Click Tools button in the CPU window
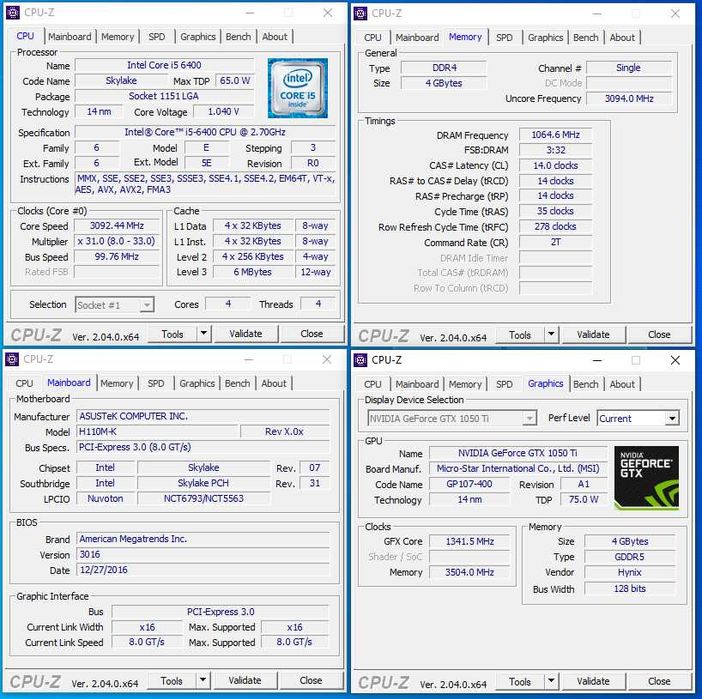 coord(172,334)
